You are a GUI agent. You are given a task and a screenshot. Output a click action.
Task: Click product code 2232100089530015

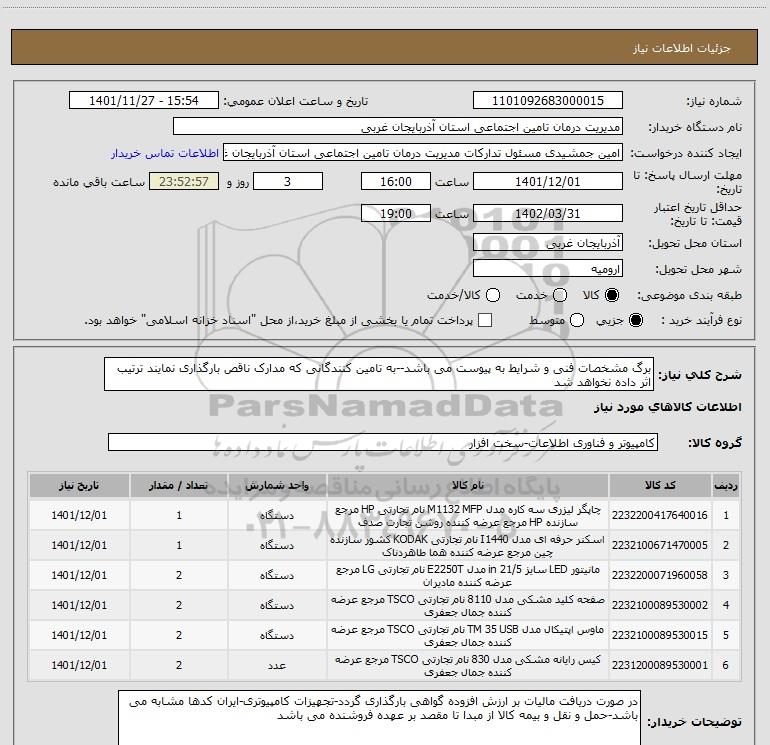[x=660, y=635]
